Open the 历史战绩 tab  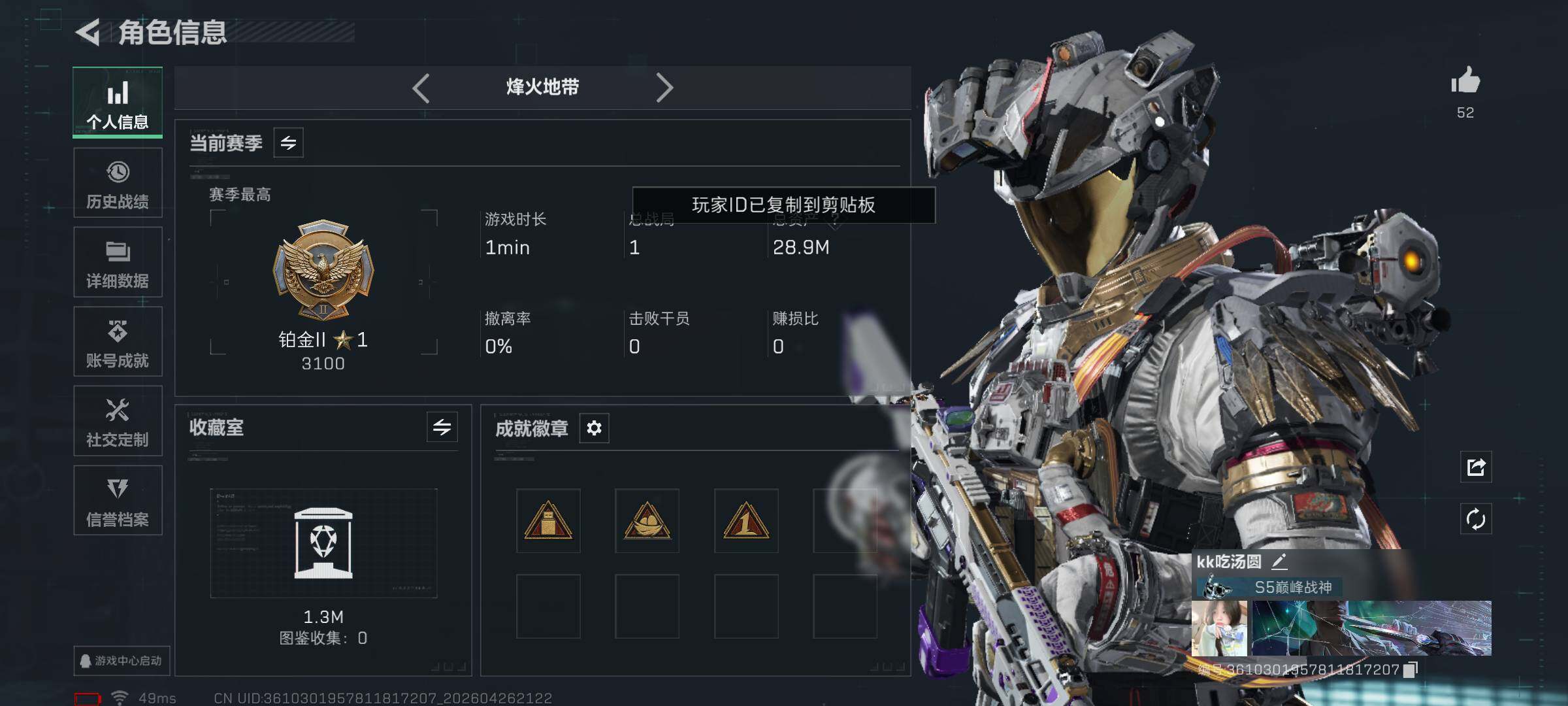coord(118,182)
